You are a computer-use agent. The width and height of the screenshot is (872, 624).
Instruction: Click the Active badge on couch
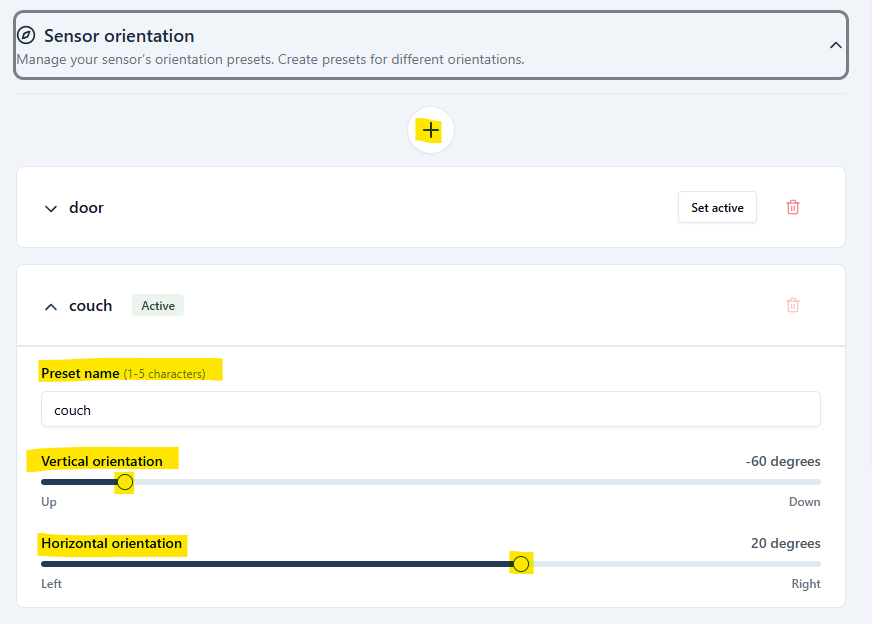click(x=158, y=306)
